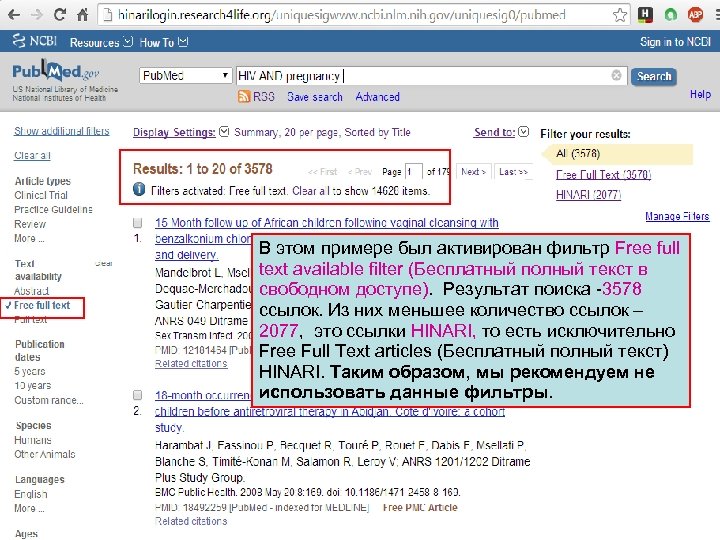Screen dimensions: 720x540
Task: Select the Full text filter
Action: coord(30,320)
